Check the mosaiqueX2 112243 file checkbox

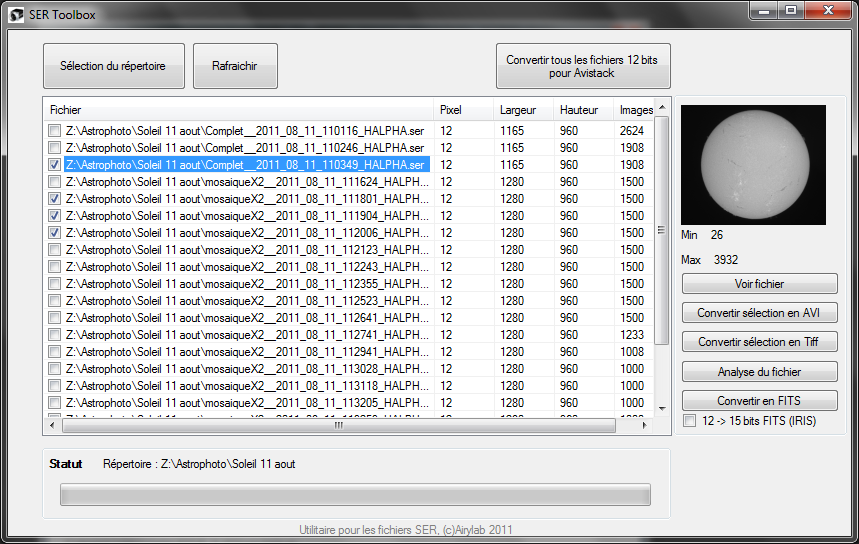(x=54, y=266)
